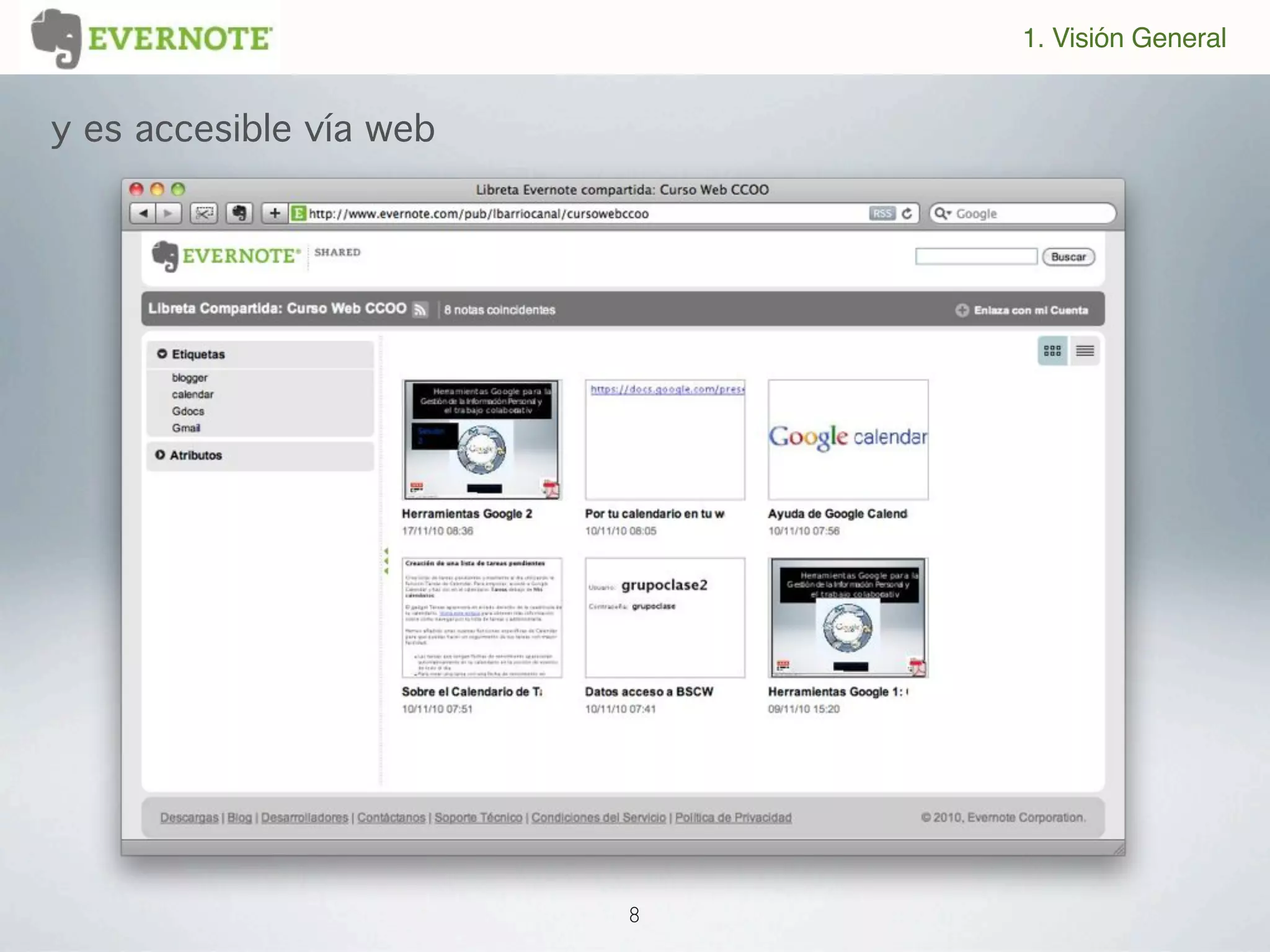Click the notebook RSS feed icon
Screen dimensions: 1270x952
pyautogui.click(x=420, y=309)
